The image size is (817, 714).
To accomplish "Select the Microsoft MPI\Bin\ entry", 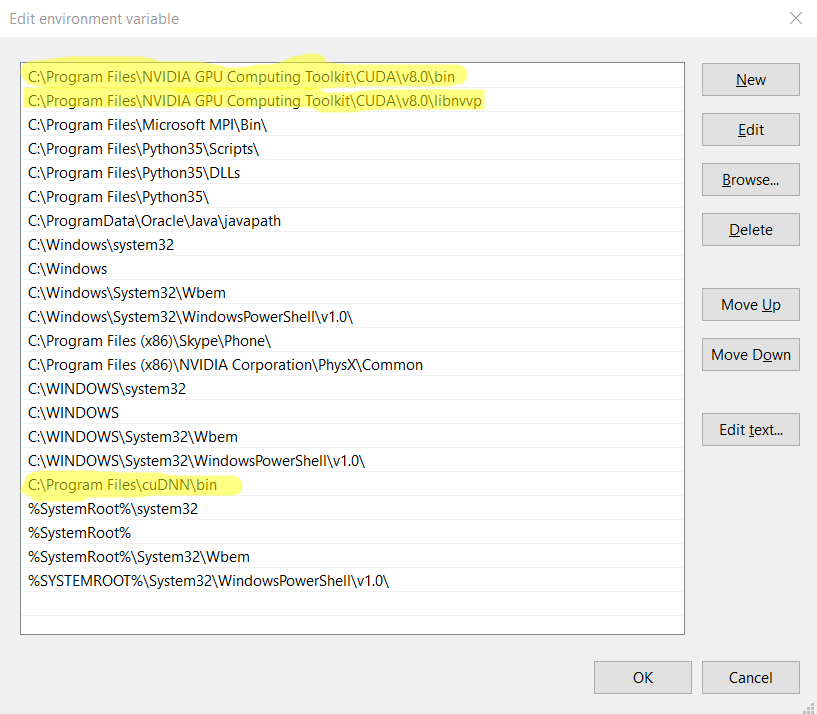I will [x=352, y=125].
